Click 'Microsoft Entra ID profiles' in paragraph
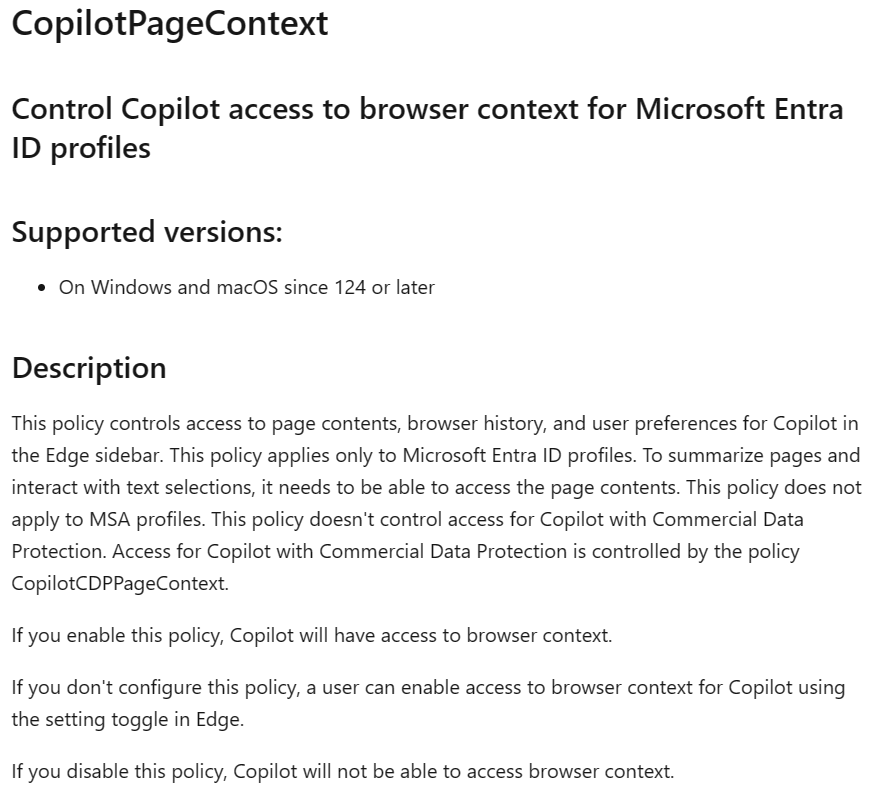The image size is (873, 796). pos(518,455)
